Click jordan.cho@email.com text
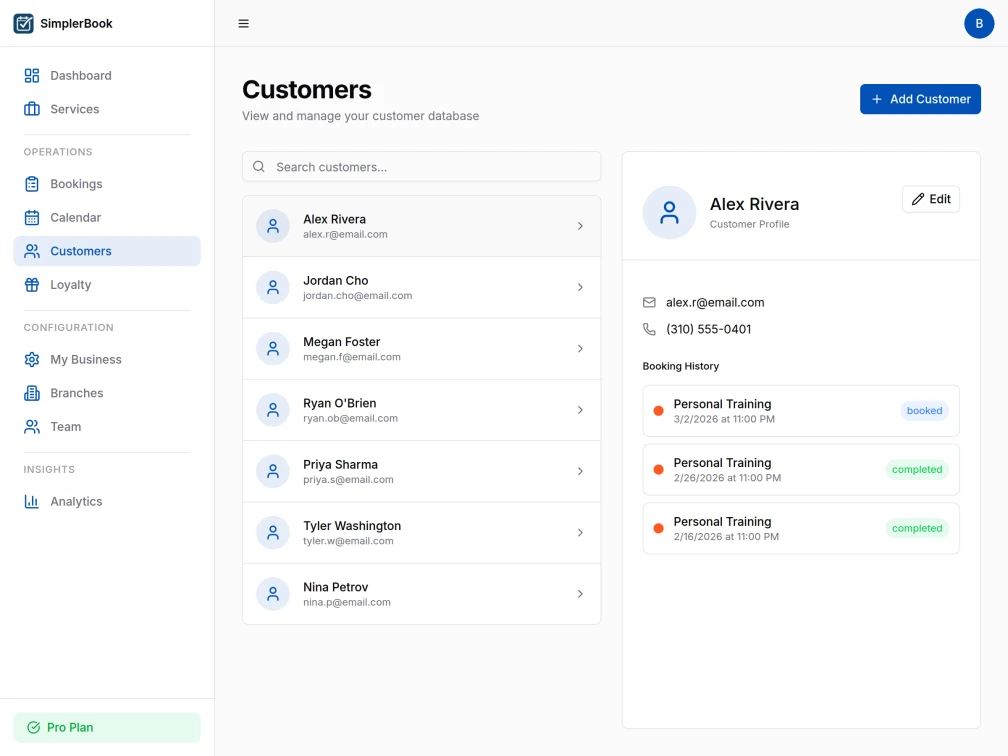Viewport: 1008px width, 756px height. 357,296
